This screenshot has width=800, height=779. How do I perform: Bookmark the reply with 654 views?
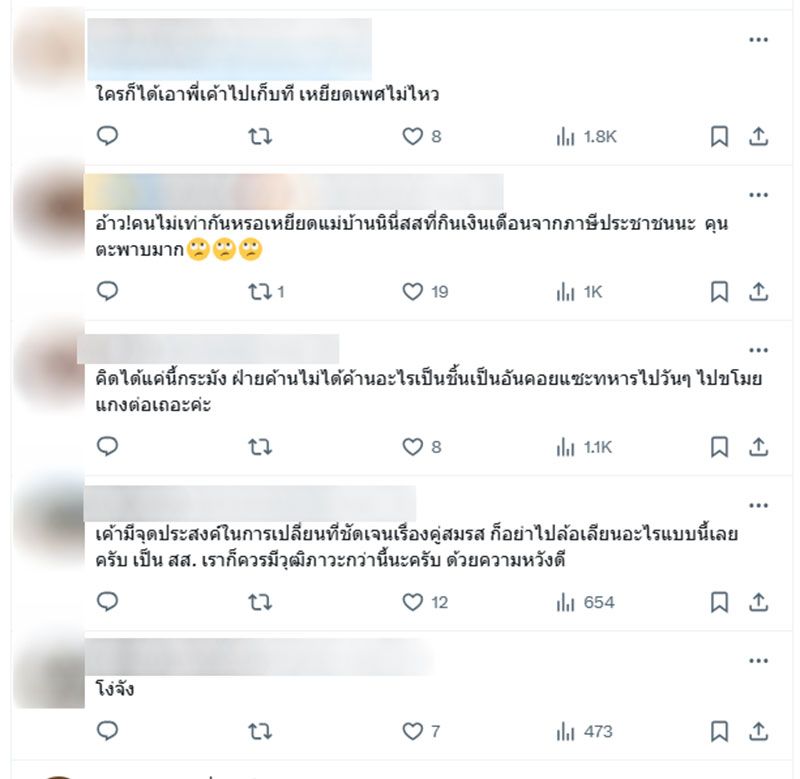[719, 602]
